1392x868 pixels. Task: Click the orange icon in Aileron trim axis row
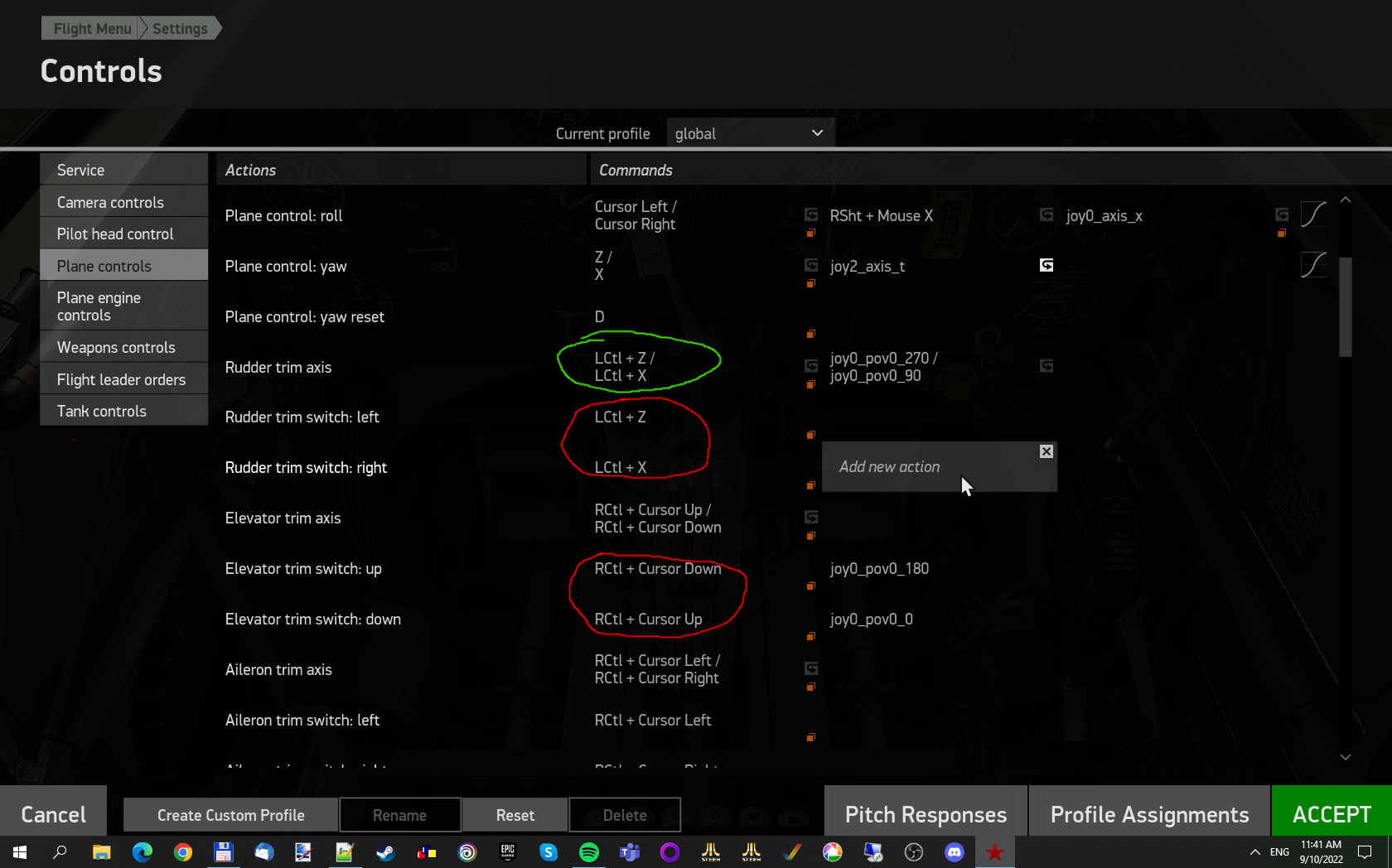click(811, 687)
